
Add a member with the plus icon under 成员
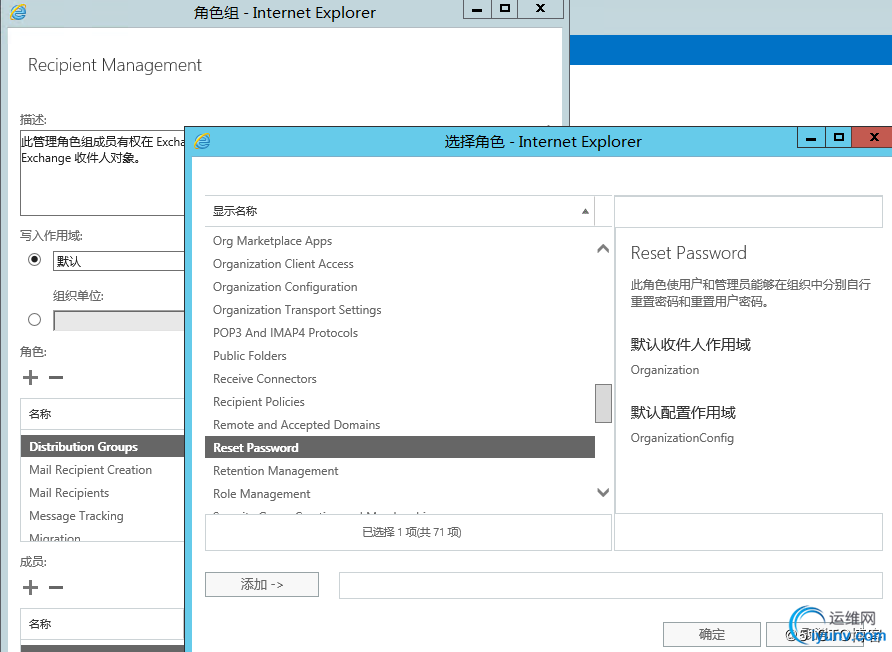point(31,587)
